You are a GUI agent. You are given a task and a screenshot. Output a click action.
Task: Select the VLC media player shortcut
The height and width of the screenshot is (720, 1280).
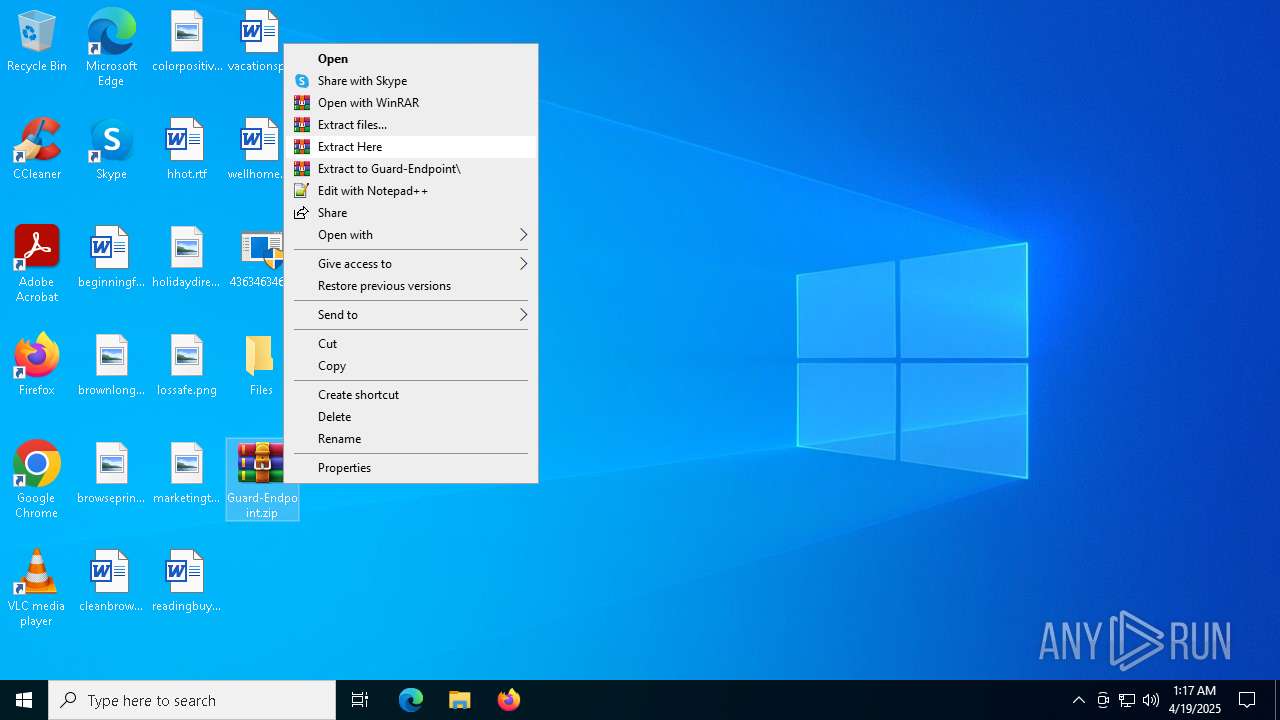pyautogui.click(x=37, y=588)
